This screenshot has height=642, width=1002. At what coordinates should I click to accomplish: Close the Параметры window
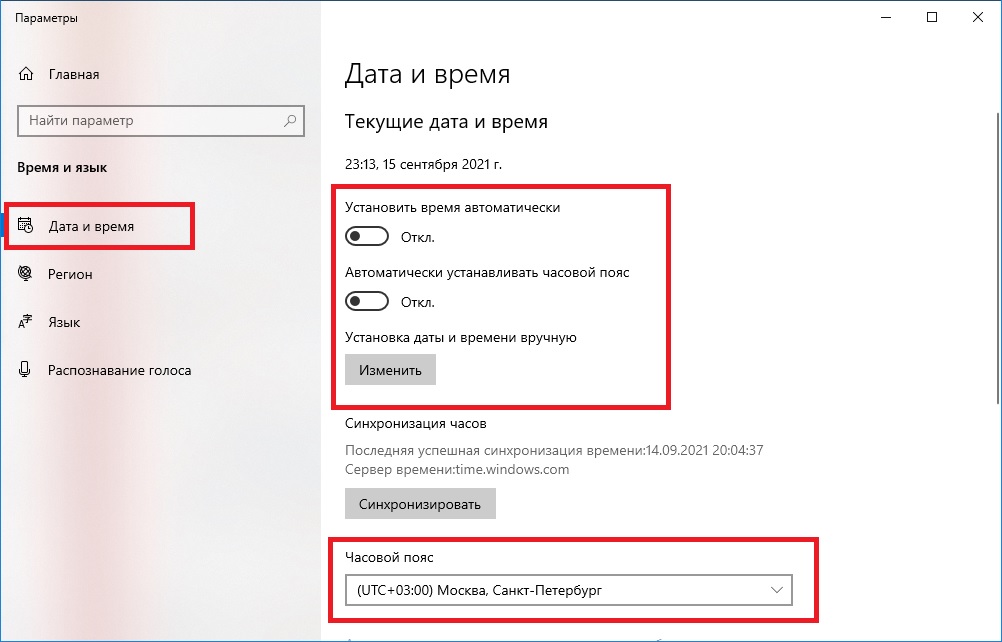tap(978, 17)
